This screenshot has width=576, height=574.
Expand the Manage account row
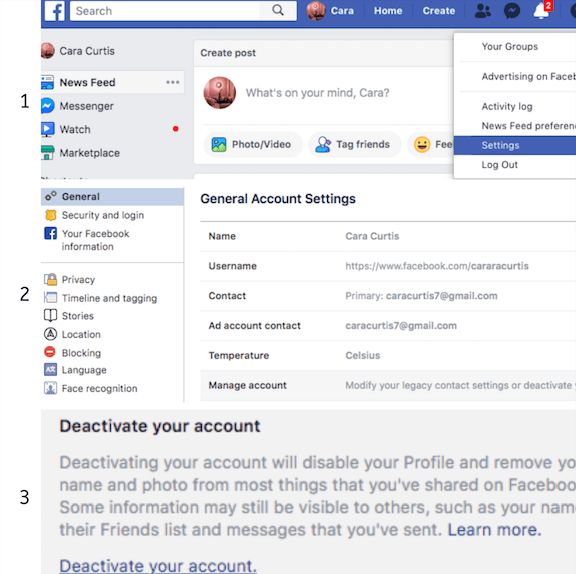click(x=388, y=385)
